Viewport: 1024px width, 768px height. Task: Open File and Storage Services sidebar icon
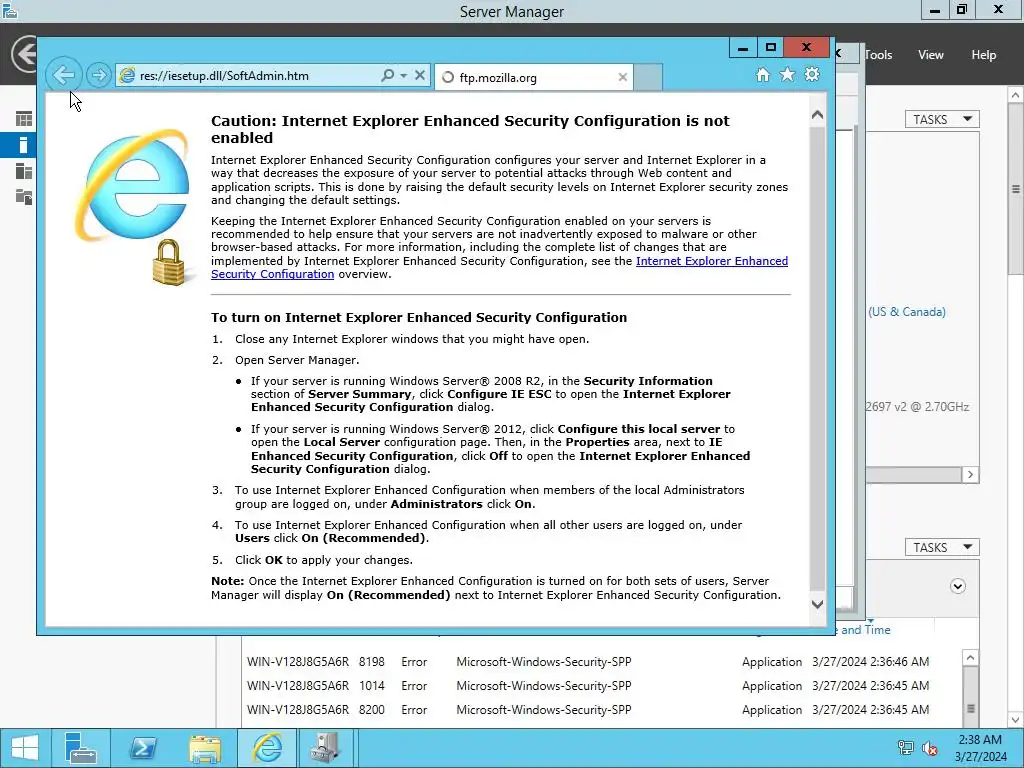click(x=24, y=197)
